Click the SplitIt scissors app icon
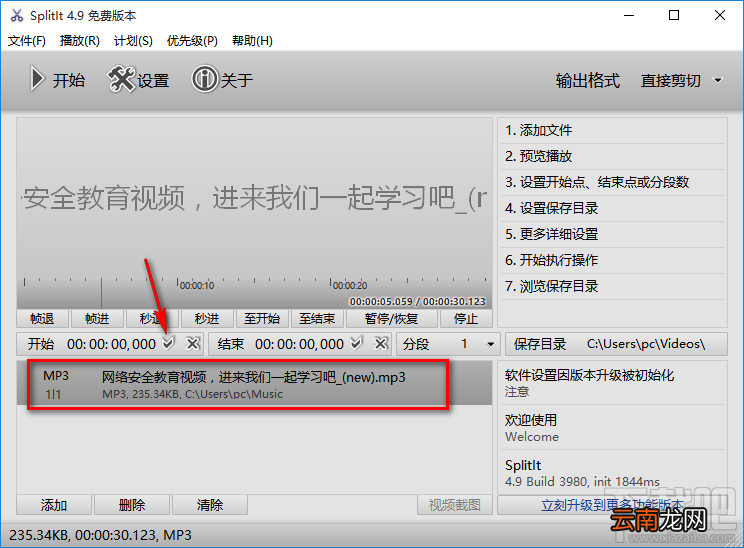The width and height of the screenshot is (744, 548). click(x=17, y=16)
